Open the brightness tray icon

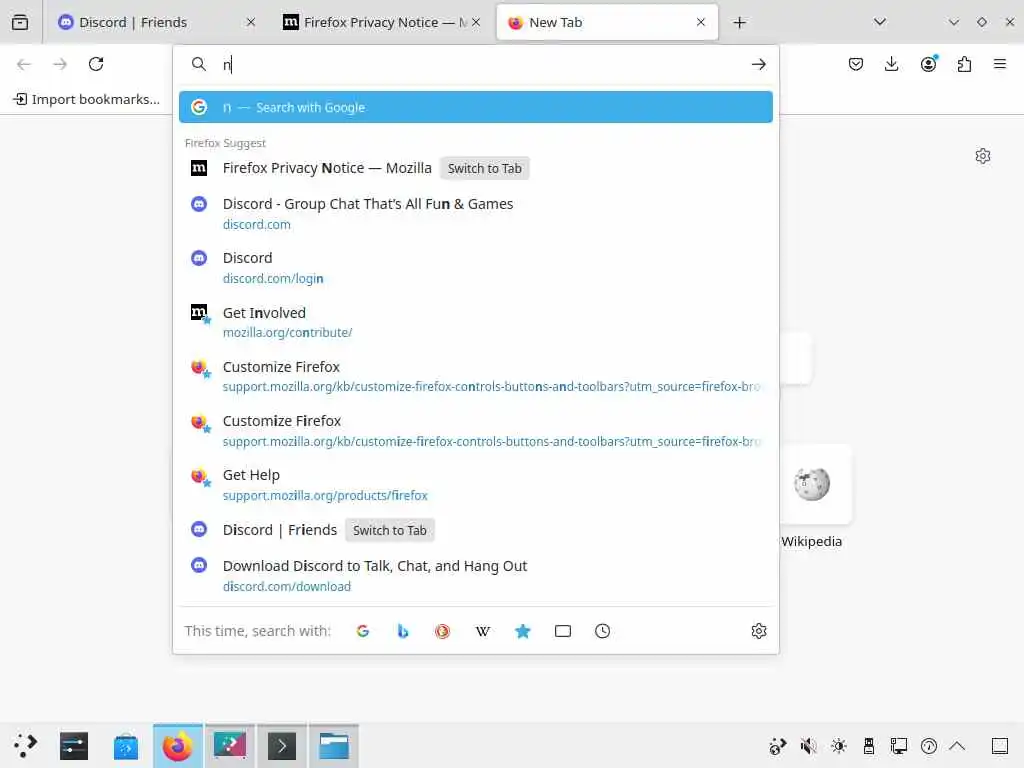(839, 746)
